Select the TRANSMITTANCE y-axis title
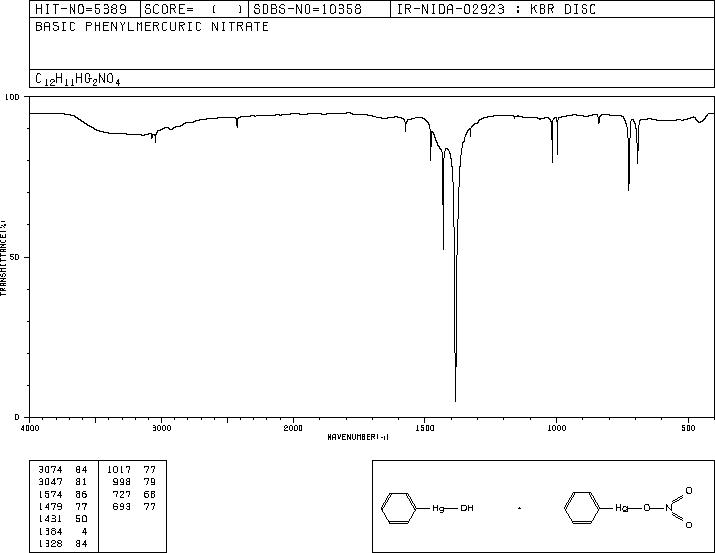Viewport: 715px width, 553px height. tap(3, 258)
